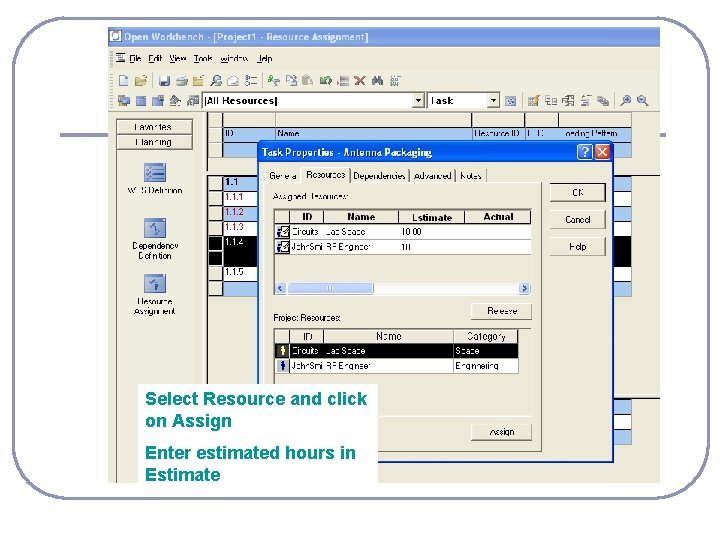720x540 pixels.
Task: Switch to the Advanced tab
Action: tap(432, 176)
